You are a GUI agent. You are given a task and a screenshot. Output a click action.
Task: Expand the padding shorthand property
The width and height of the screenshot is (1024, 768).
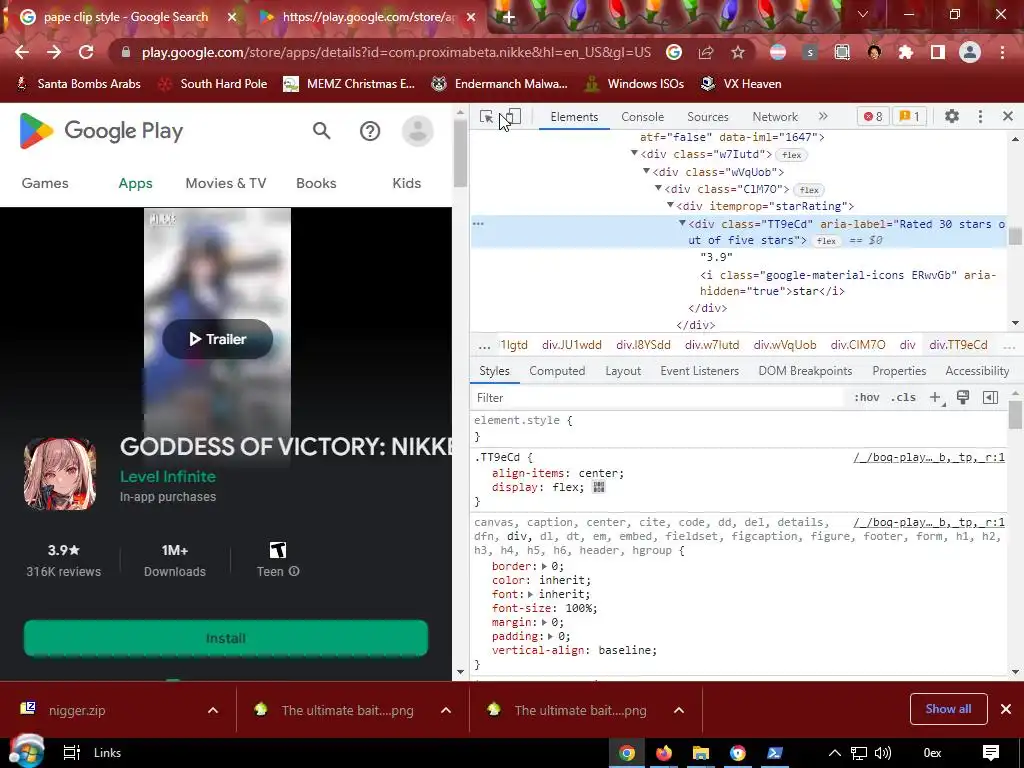[x=551, y=636]
